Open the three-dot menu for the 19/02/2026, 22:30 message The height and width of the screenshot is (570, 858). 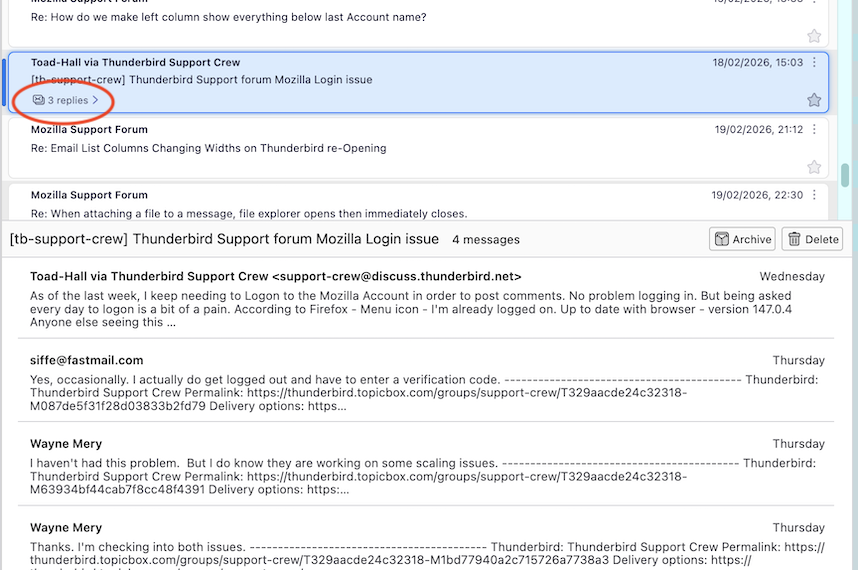[814, 195]
